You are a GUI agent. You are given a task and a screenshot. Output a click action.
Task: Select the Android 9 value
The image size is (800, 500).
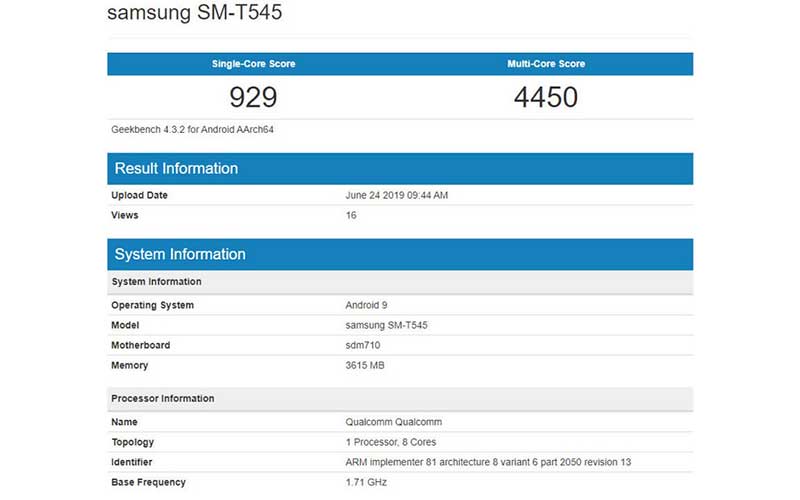(x=366, y=305)
